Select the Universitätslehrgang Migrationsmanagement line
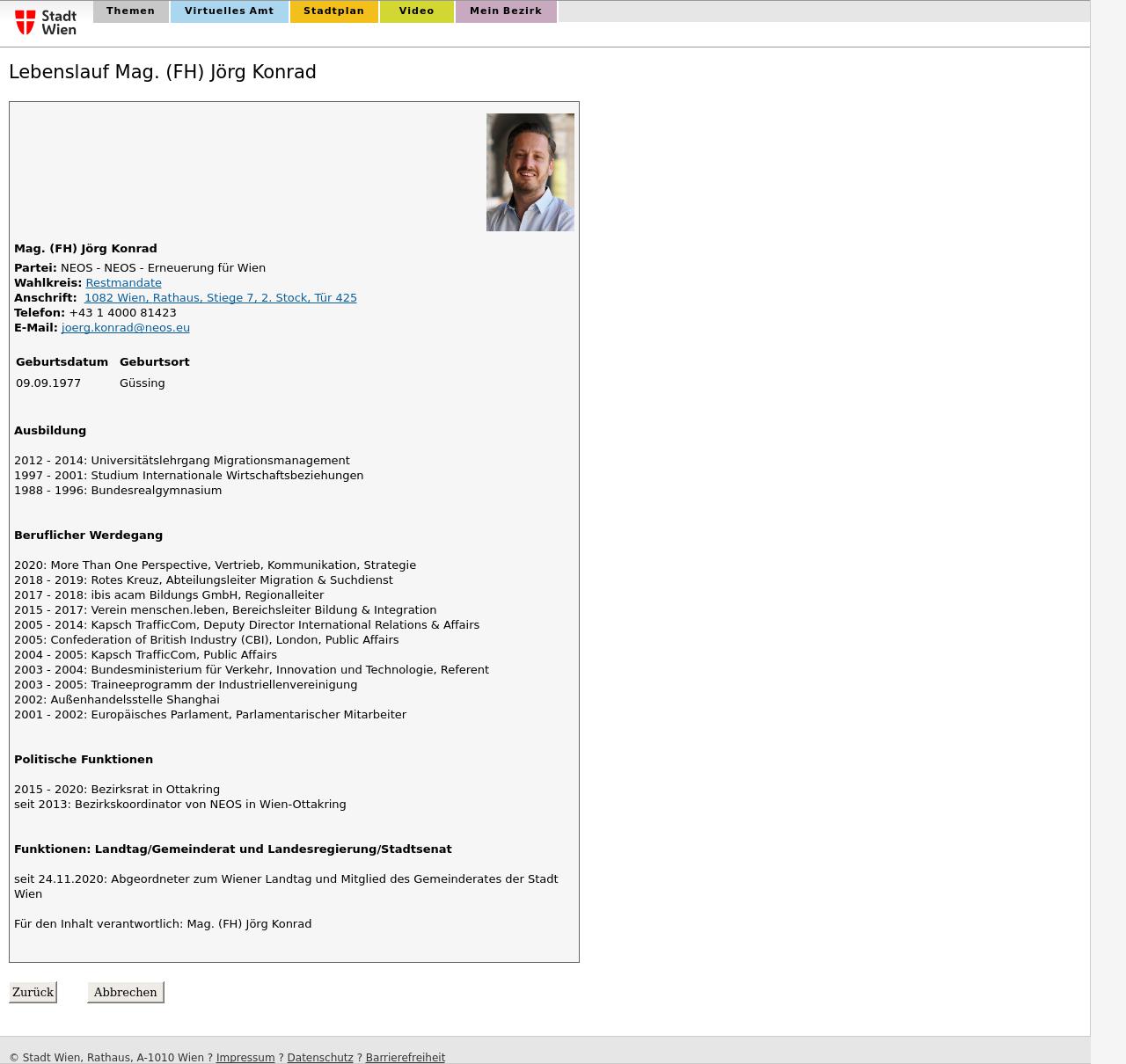The image size is (1126, 1064). (x=182, y=460)
